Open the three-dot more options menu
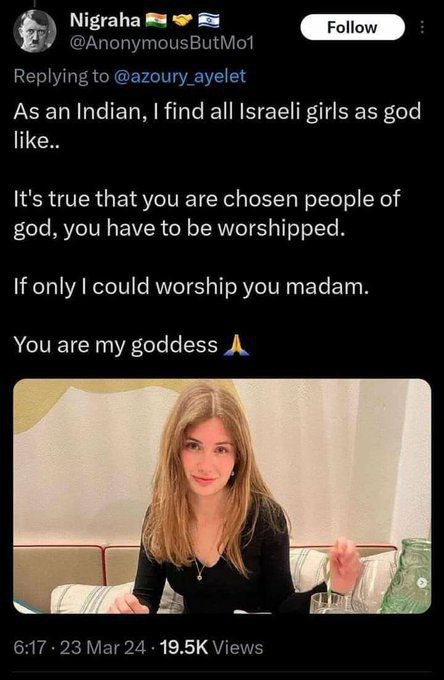 tap(422, 27)
